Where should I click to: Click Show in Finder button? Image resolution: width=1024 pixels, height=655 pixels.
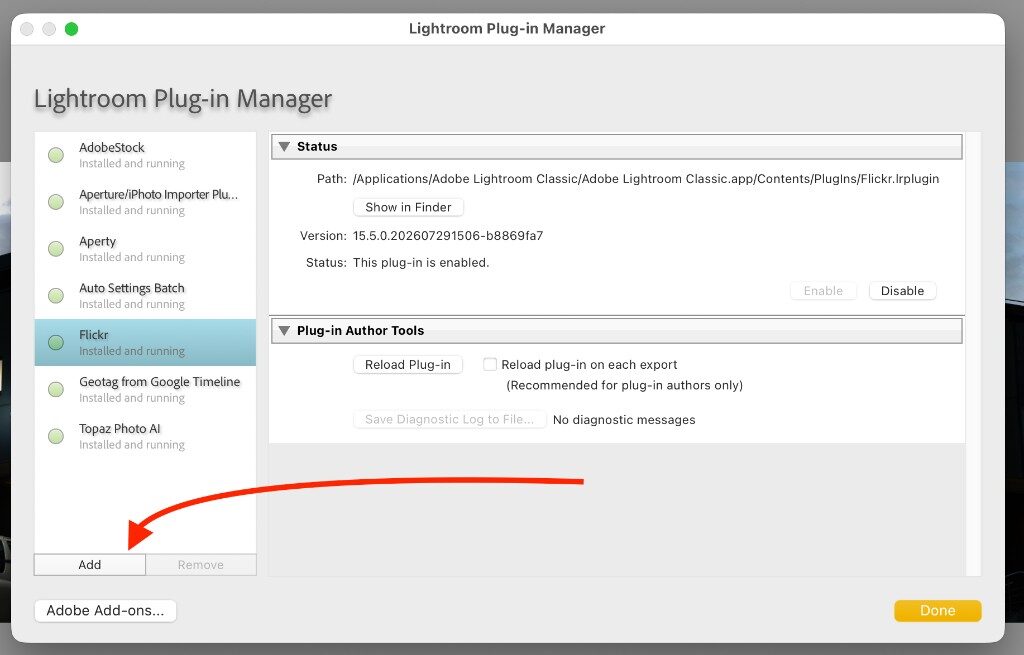[x=408, y=207]
